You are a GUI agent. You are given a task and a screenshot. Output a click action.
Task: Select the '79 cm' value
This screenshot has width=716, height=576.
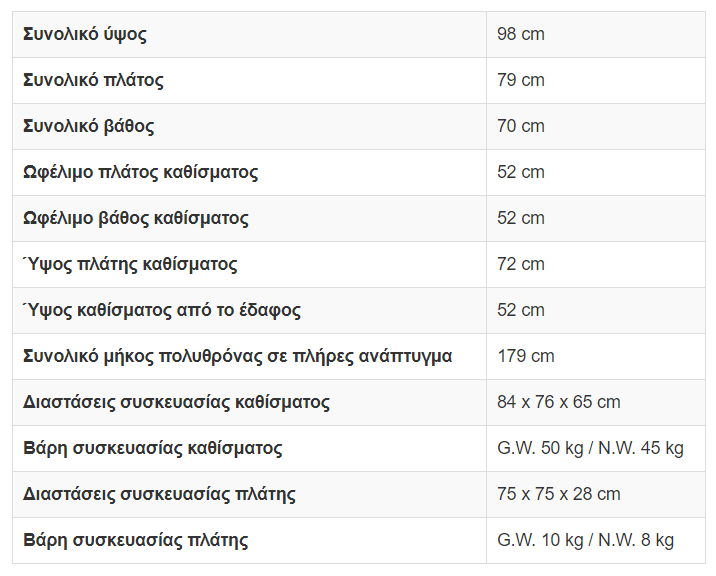tap(521, 80)
